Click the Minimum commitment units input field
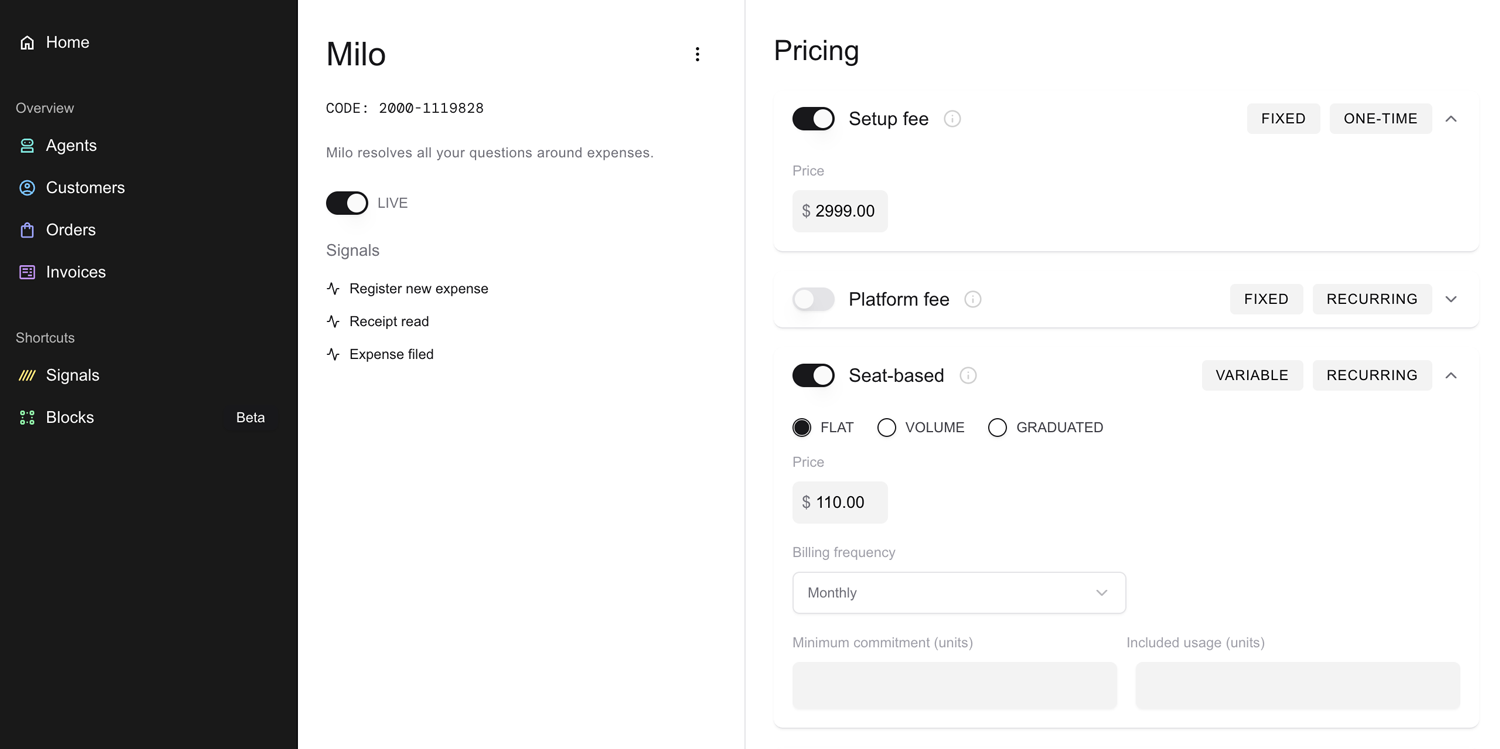Viewport: 1500px width, 749px height. [x=954, y=685]
